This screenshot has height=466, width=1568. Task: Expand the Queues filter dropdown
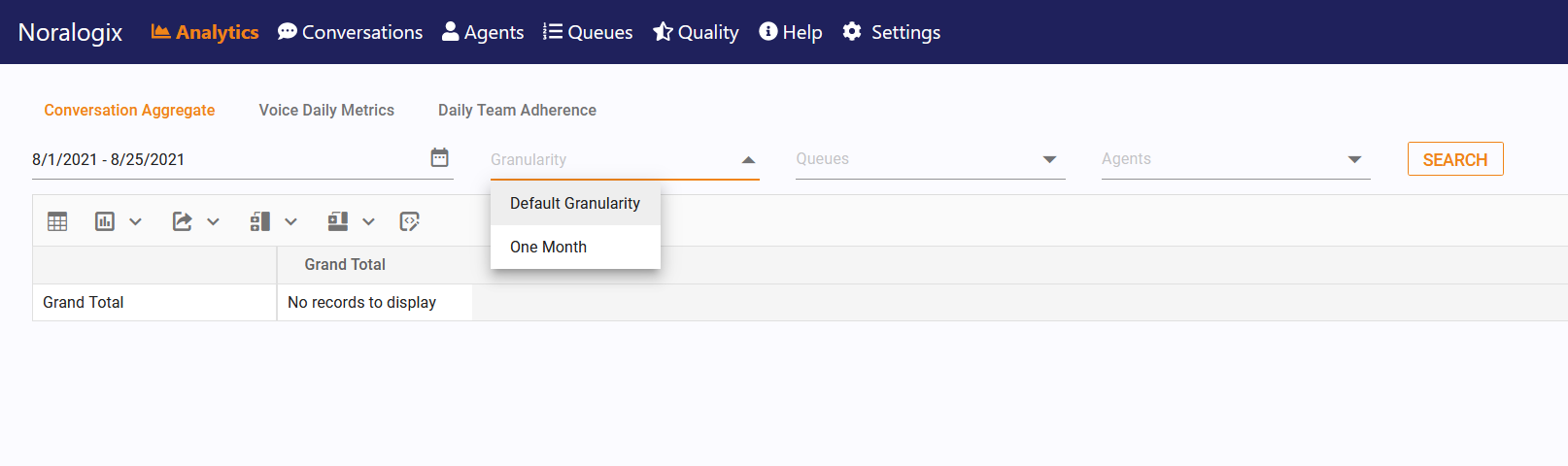(x=1049, y=159)
